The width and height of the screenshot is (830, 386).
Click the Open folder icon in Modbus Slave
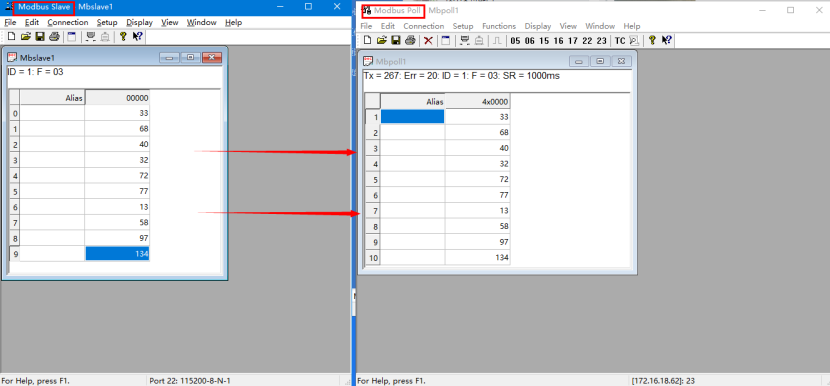(x=25, y=37)
